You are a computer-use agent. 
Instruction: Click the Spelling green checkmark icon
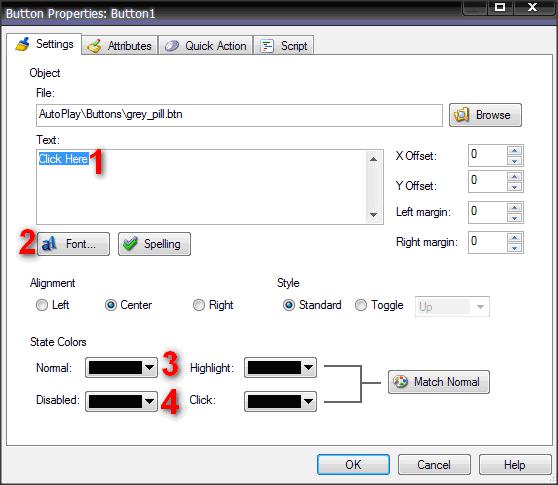tap(130, 244)
